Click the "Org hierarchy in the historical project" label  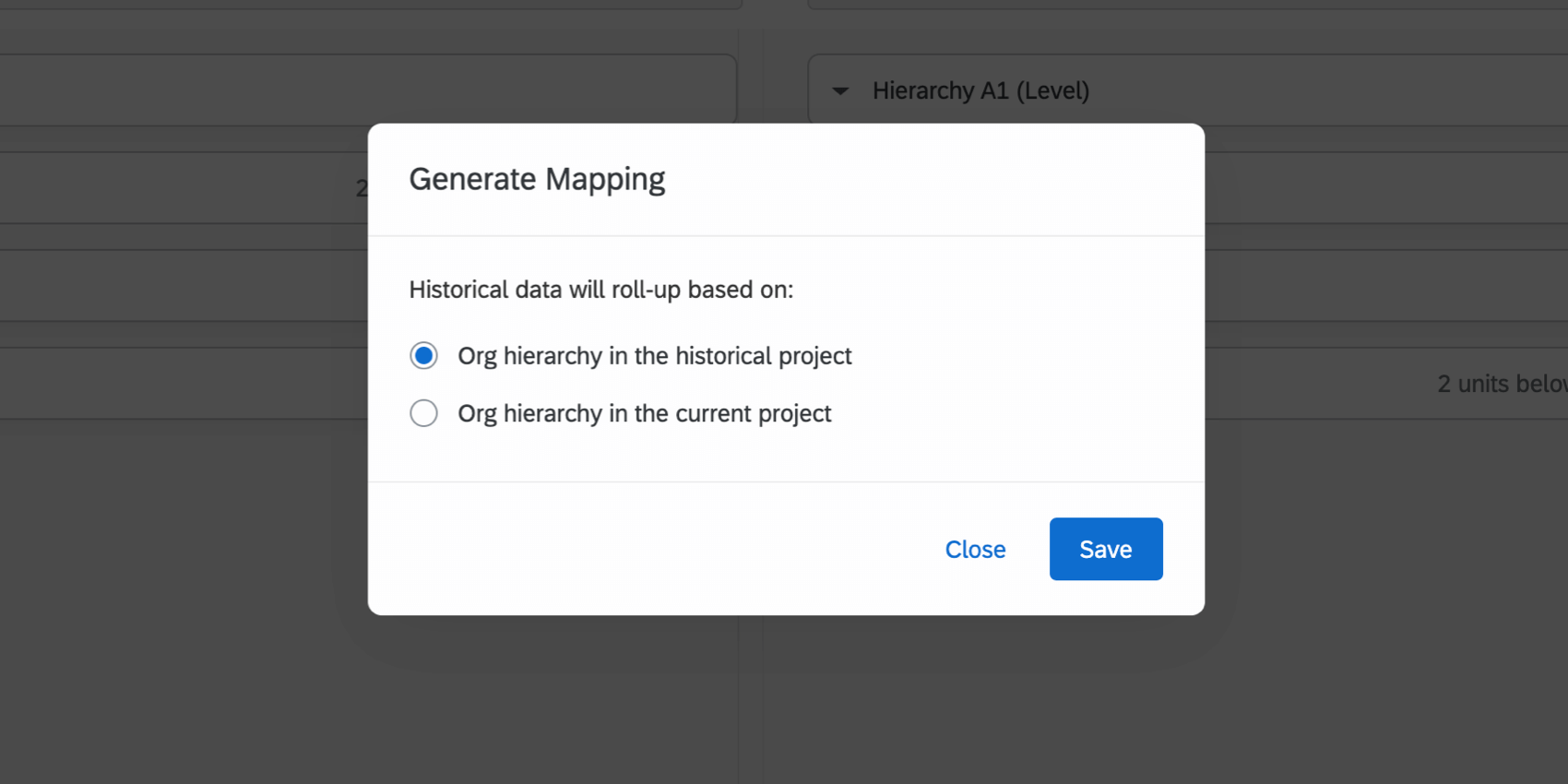coord(654,356)
